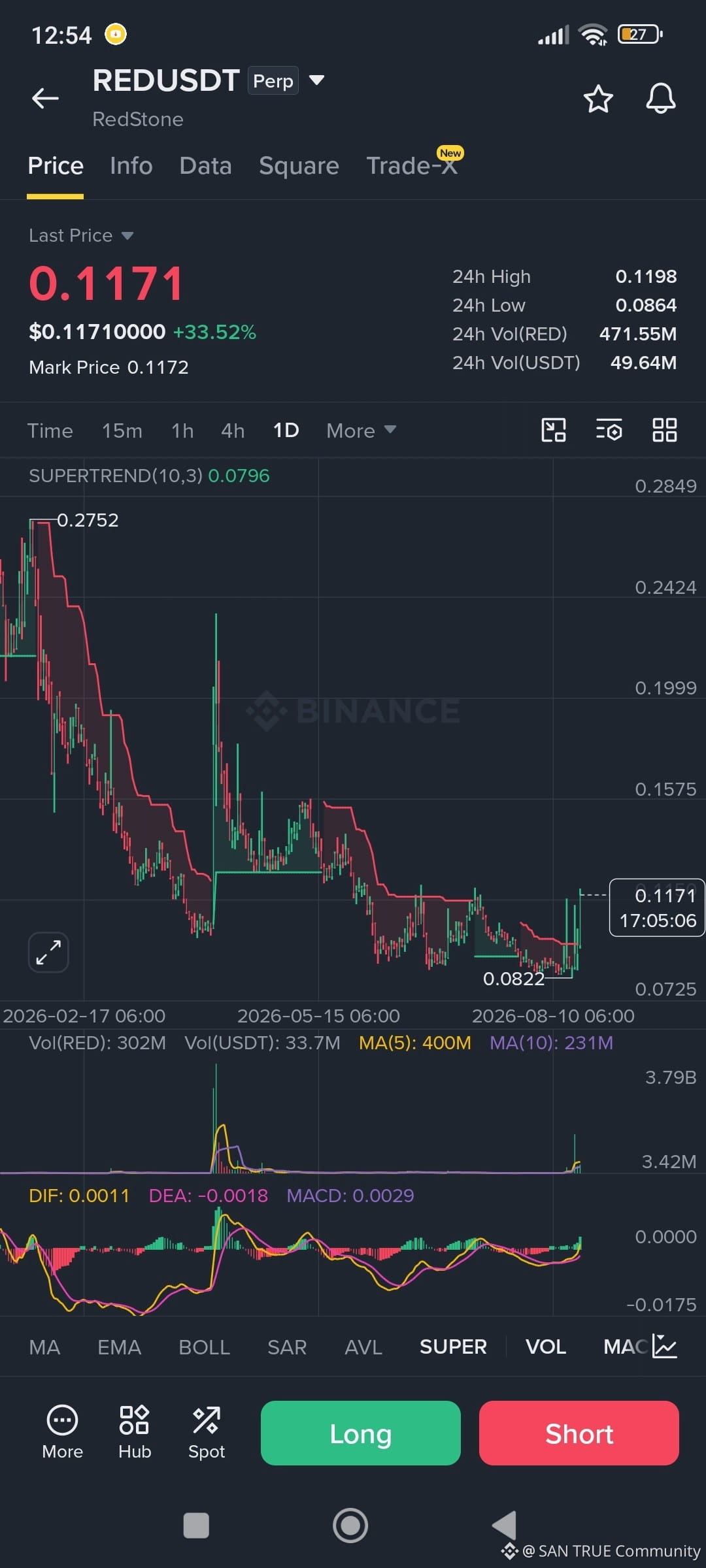The height and width of the screenshot is (1568, 706).
Task: Toggle the VOL sub-indicator
Action: pos(546,1347)
